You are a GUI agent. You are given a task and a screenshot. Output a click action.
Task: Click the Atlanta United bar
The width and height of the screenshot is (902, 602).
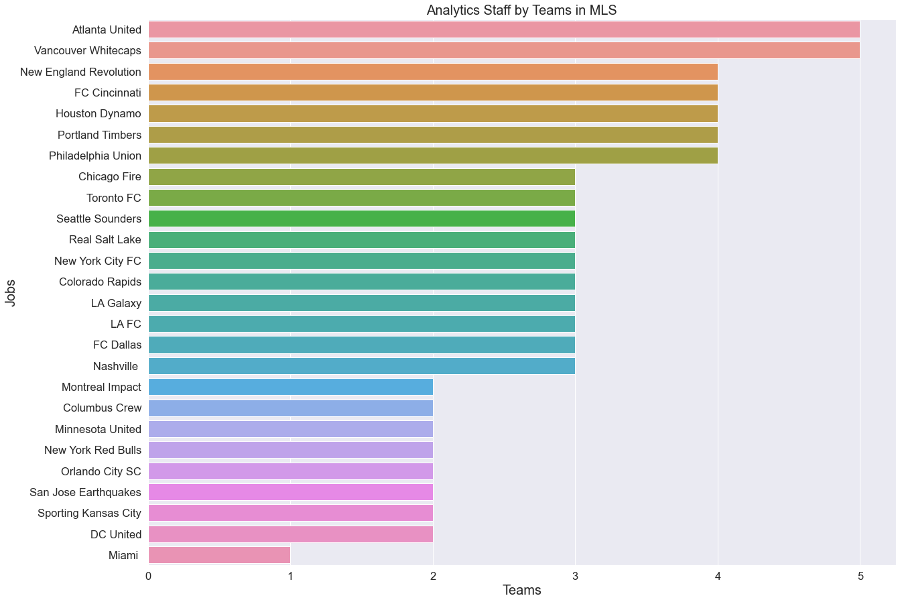(504, 29)
